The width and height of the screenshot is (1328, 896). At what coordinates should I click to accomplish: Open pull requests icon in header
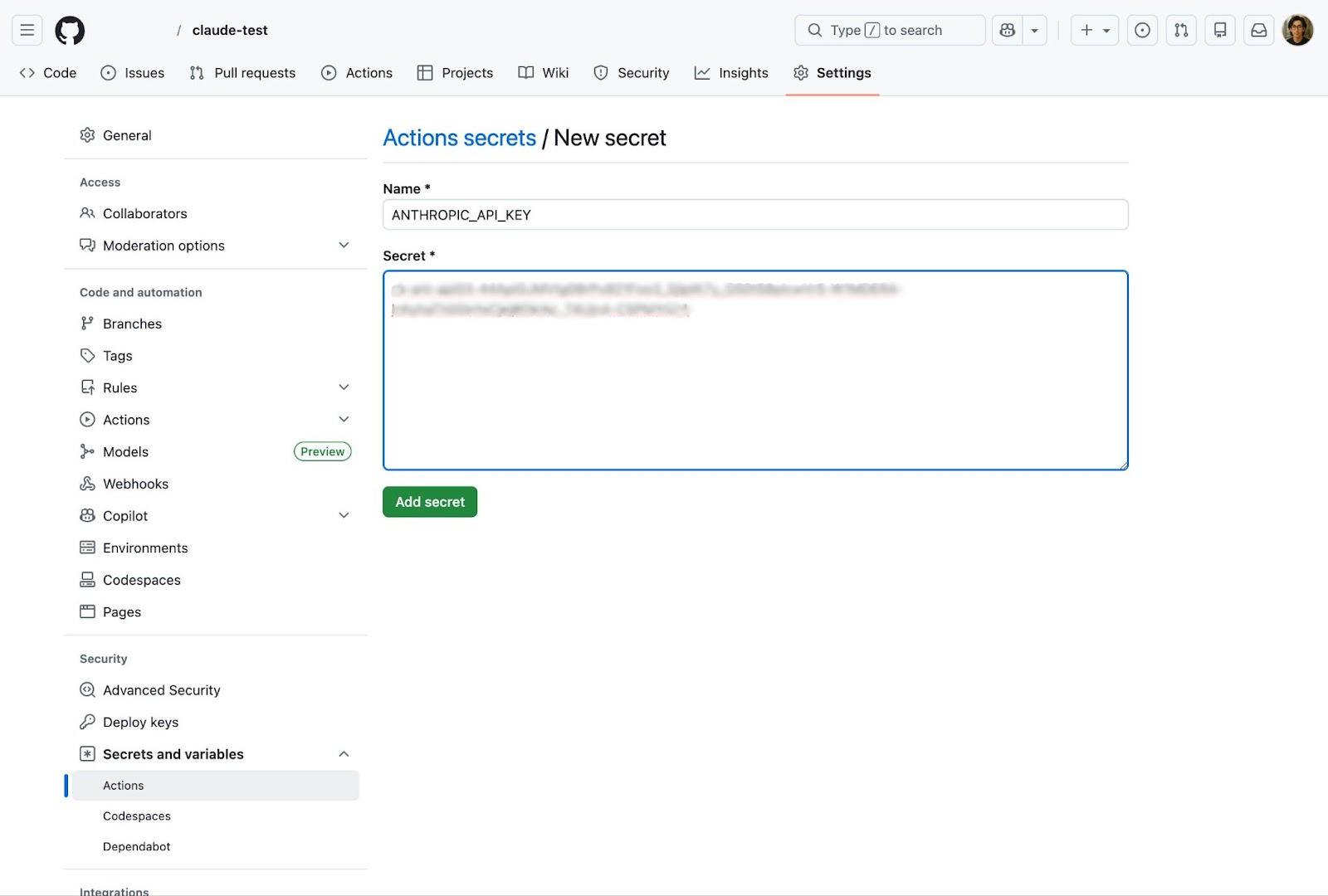pos(1181,30)
